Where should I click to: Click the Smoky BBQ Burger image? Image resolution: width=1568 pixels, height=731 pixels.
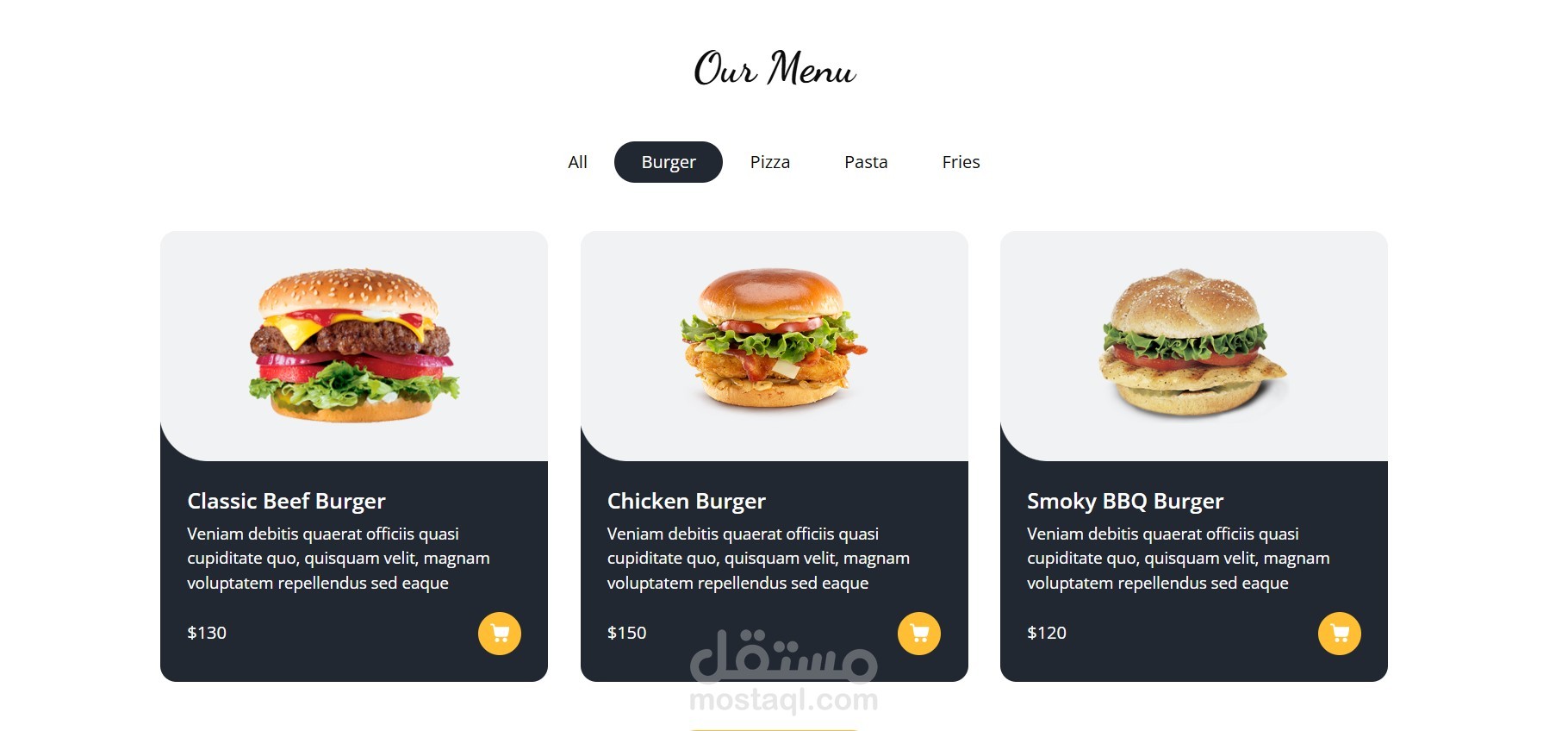point(1193,342)
